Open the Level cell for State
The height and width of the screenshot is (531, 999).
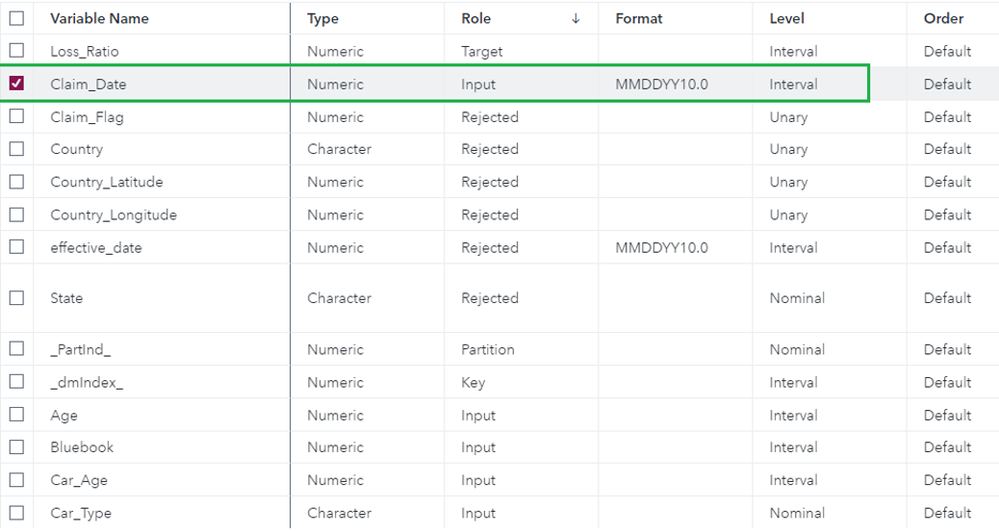click(x=797, y=298)
